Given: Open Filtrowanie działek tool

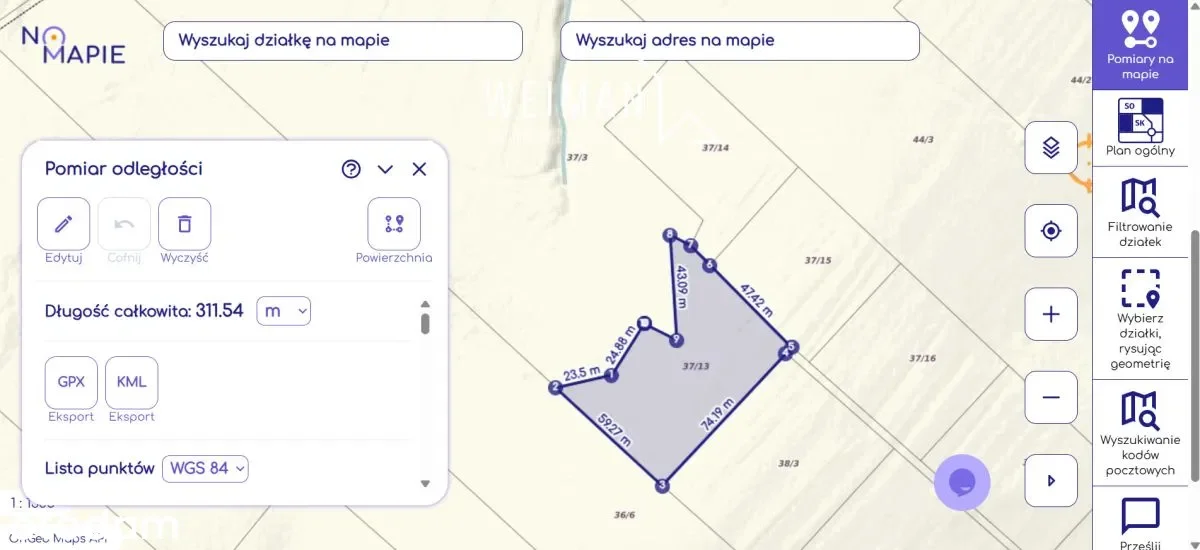Looking at the screenshot, I should (x=1140, y=213).
